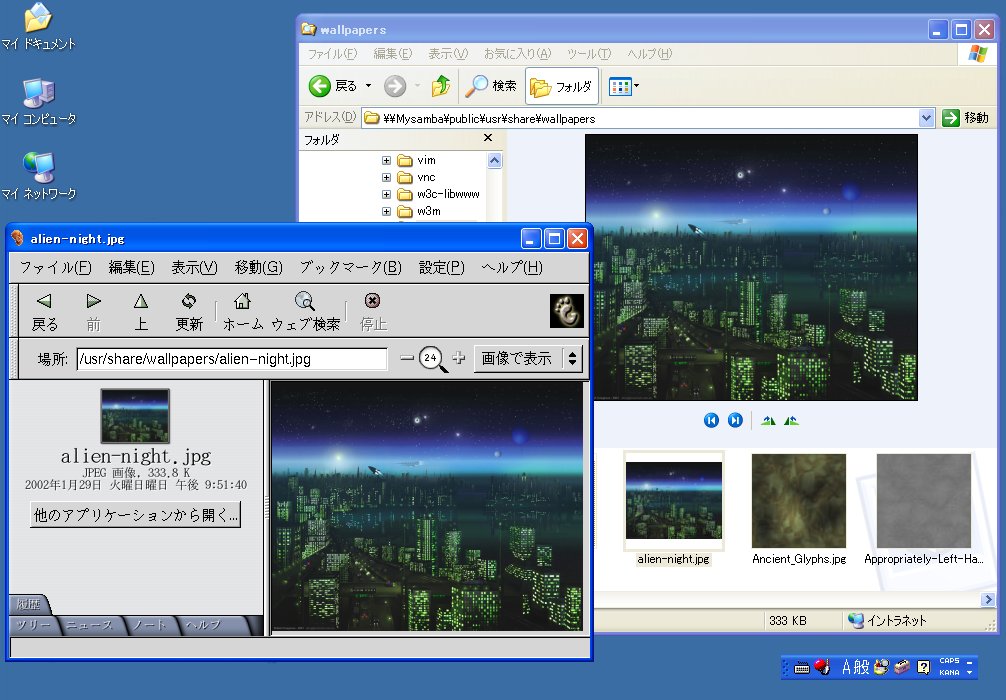
Task: Click the keyboard icon on the language bar
Action: click(801, 668)
